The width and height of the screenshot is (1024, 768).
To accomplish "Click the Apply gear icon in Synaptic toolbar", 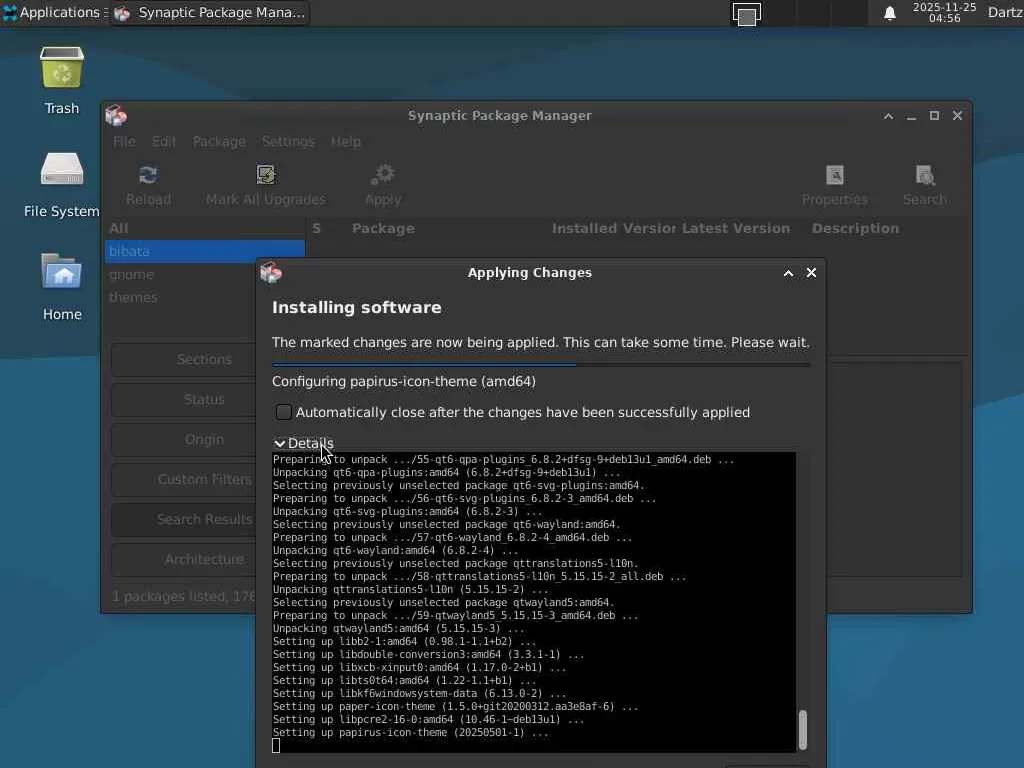I will click(x=383, y=175).
